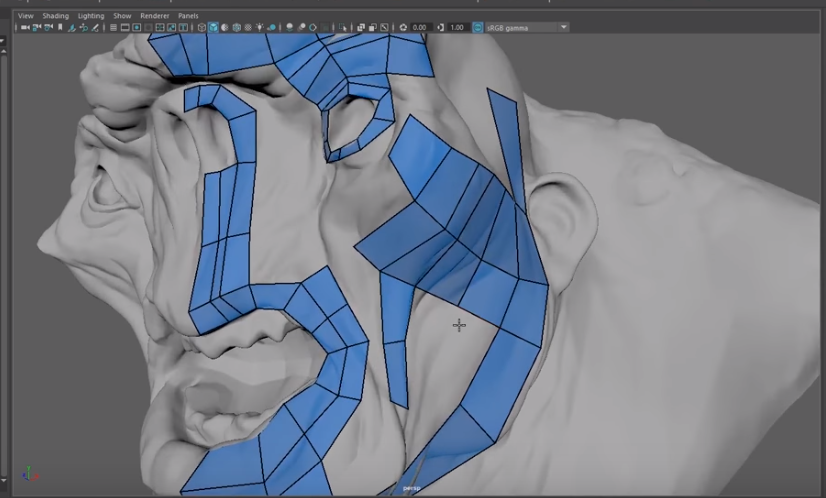Screen dimensions: 826x498
Task: Toggle X-Ray Joints icon
Action: tap(384, 27)
